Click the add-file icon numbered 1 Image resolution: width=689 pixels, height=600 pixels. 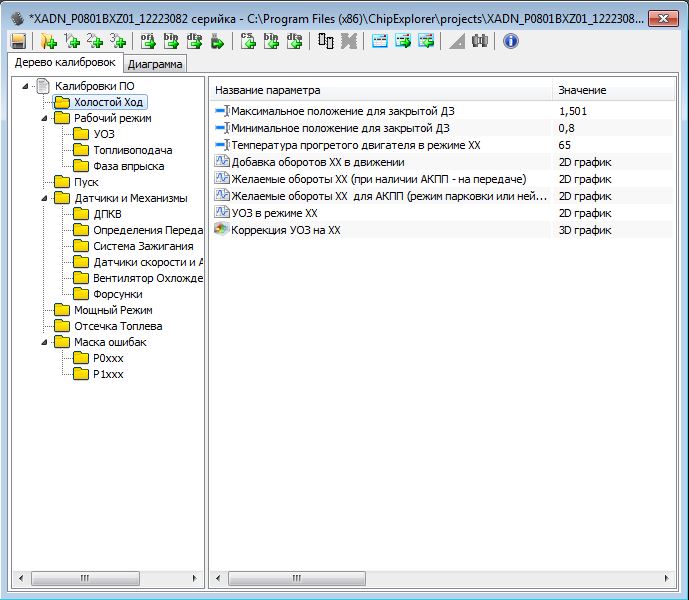(x=72, y=41)
